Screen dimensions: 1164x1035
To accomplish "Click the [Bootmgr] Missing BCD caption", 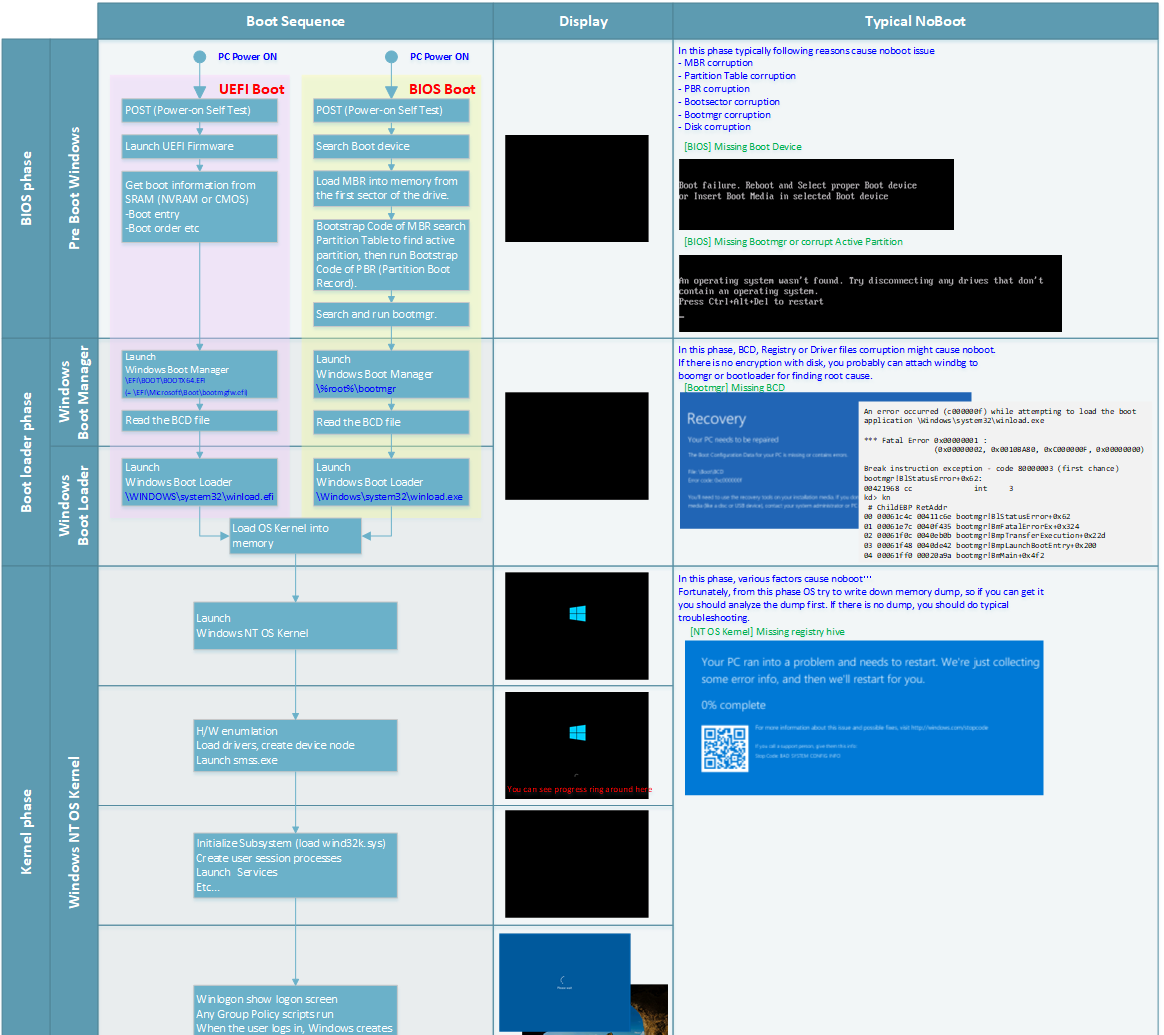I will tap(734, 388).
